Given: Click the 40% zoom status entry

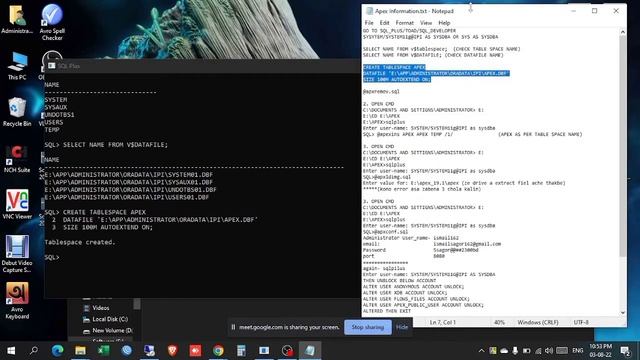Looking at the screenshot, I should click(499, 322).
